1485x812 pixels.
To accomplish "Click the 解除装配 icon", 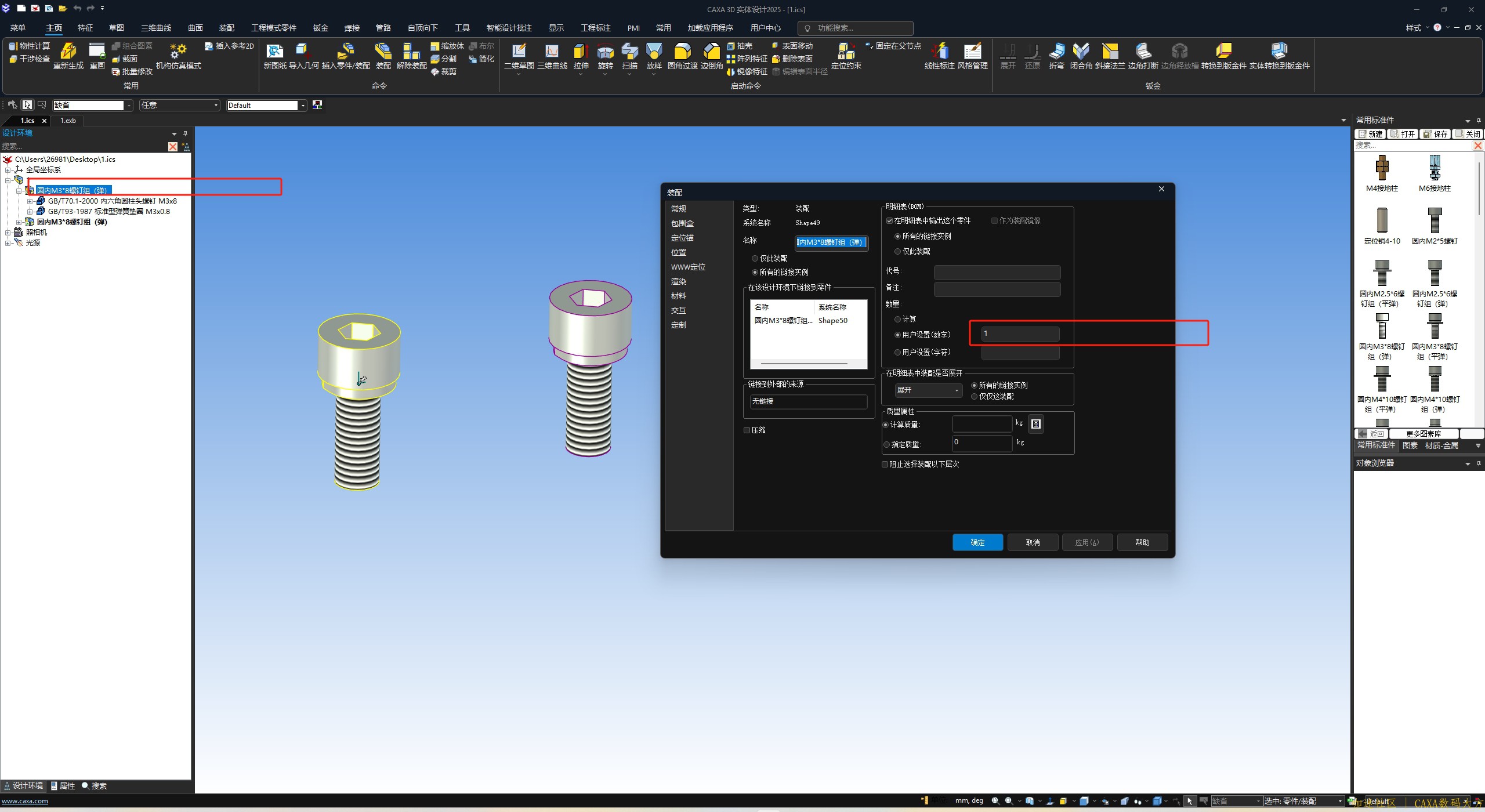I will pos(411,51).
